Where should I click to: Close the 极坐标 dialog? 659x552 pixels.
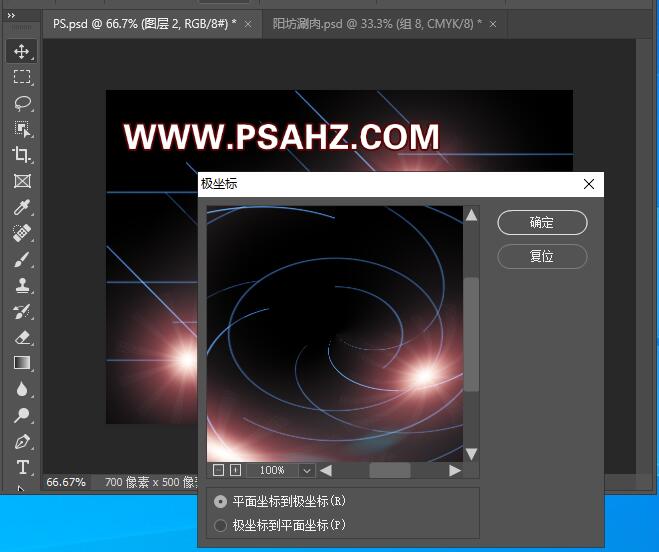click(x=589, y=184)
